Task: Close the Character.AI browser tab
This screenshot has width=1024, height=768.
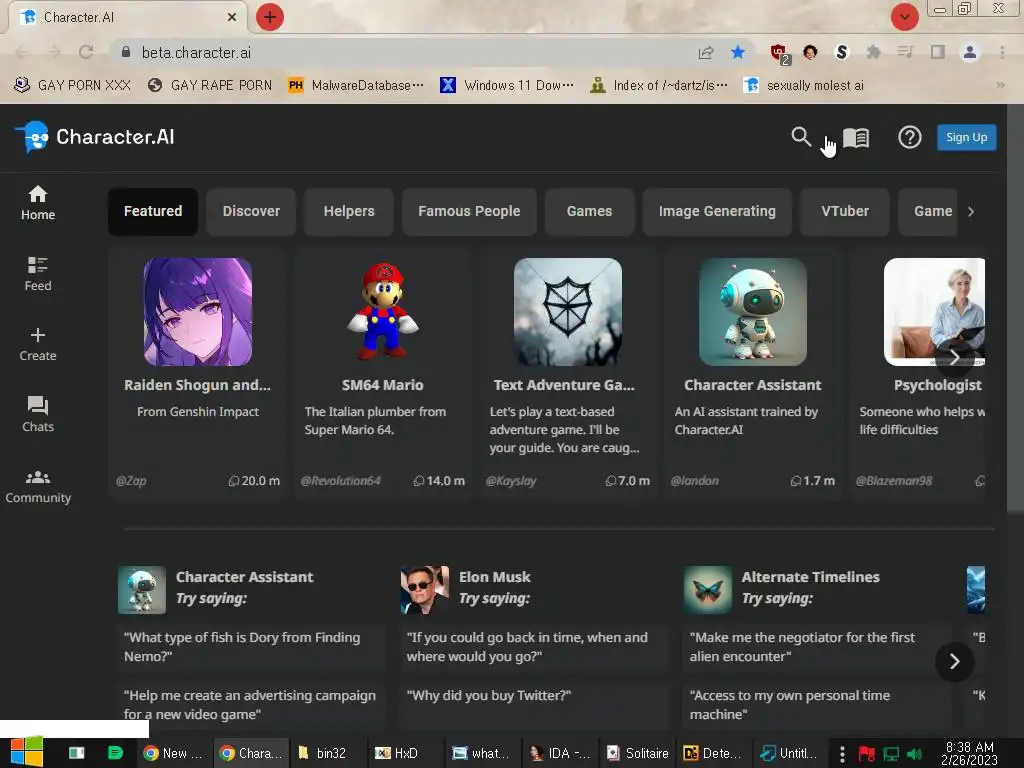Action: [232, 17]
